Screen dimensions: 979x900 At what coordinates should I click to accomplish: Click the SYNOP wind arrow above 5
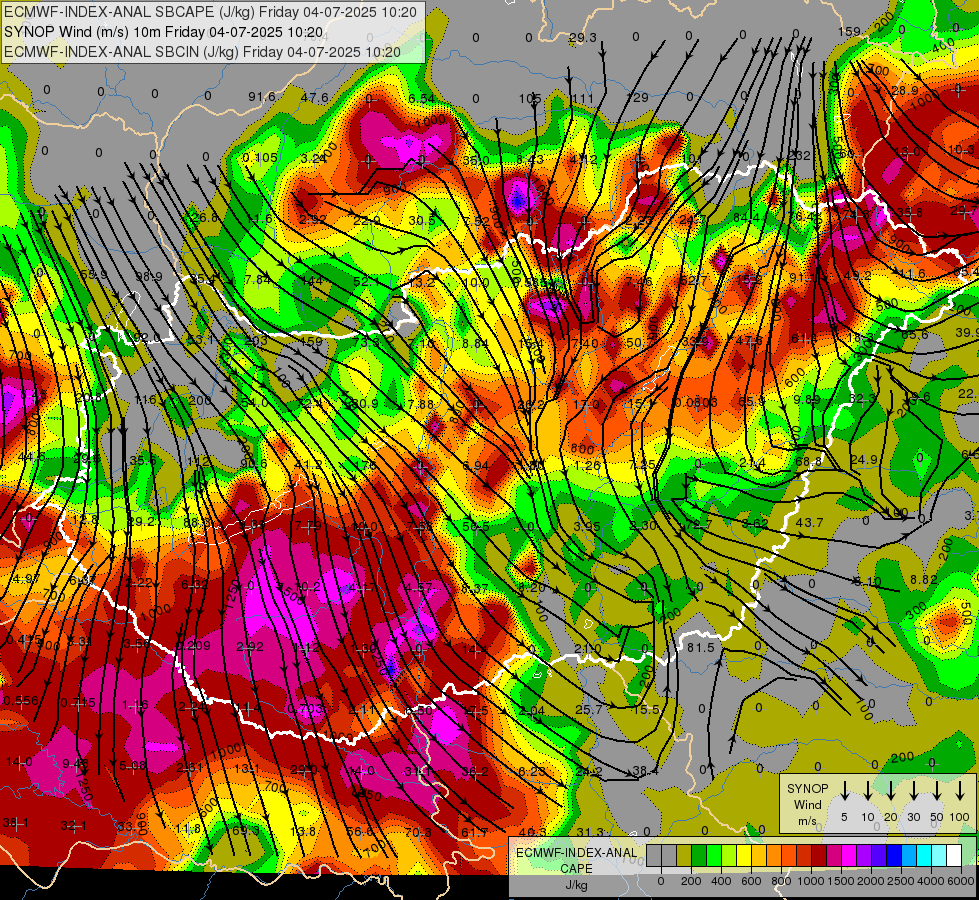tap(844, 791)
